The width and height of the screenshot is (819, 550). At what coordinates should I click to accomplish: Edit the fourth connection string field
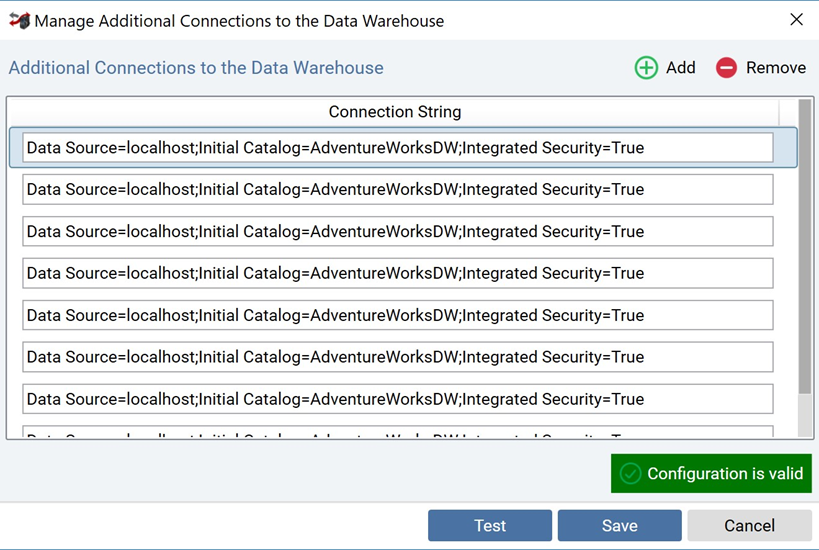[397, 274]
